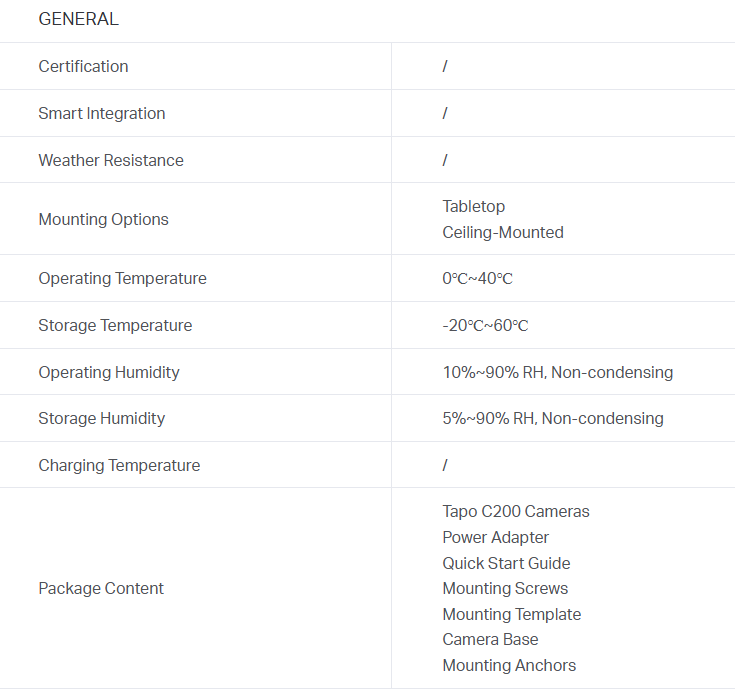Viewport: 735px width, 693px height.
Task: Select the Mounting Options label
Action: point(103,219)
